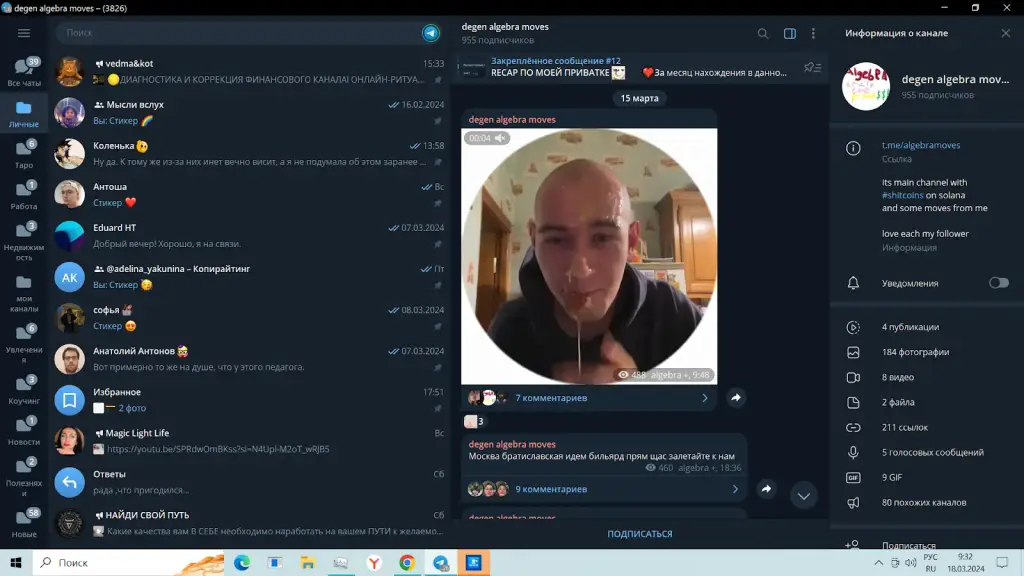Click ПОДПИСАТЬСЯ to subscribe

click(x=639, y=534)
